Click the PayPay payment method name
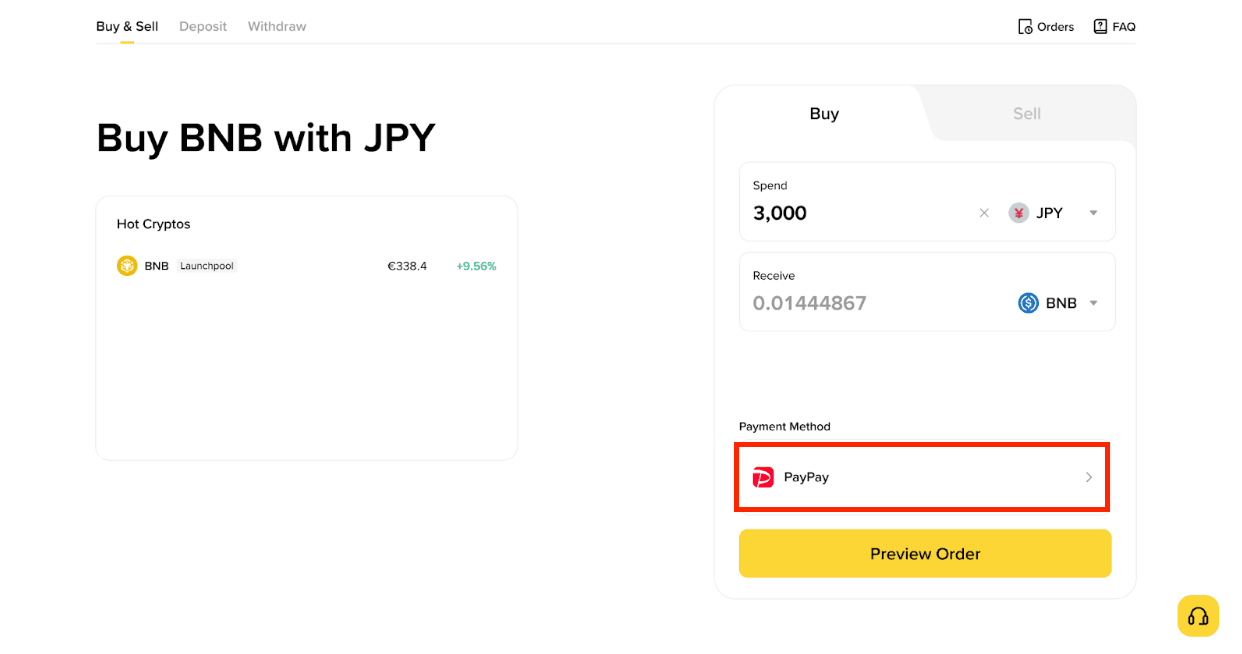 click(x=806, y=477)
